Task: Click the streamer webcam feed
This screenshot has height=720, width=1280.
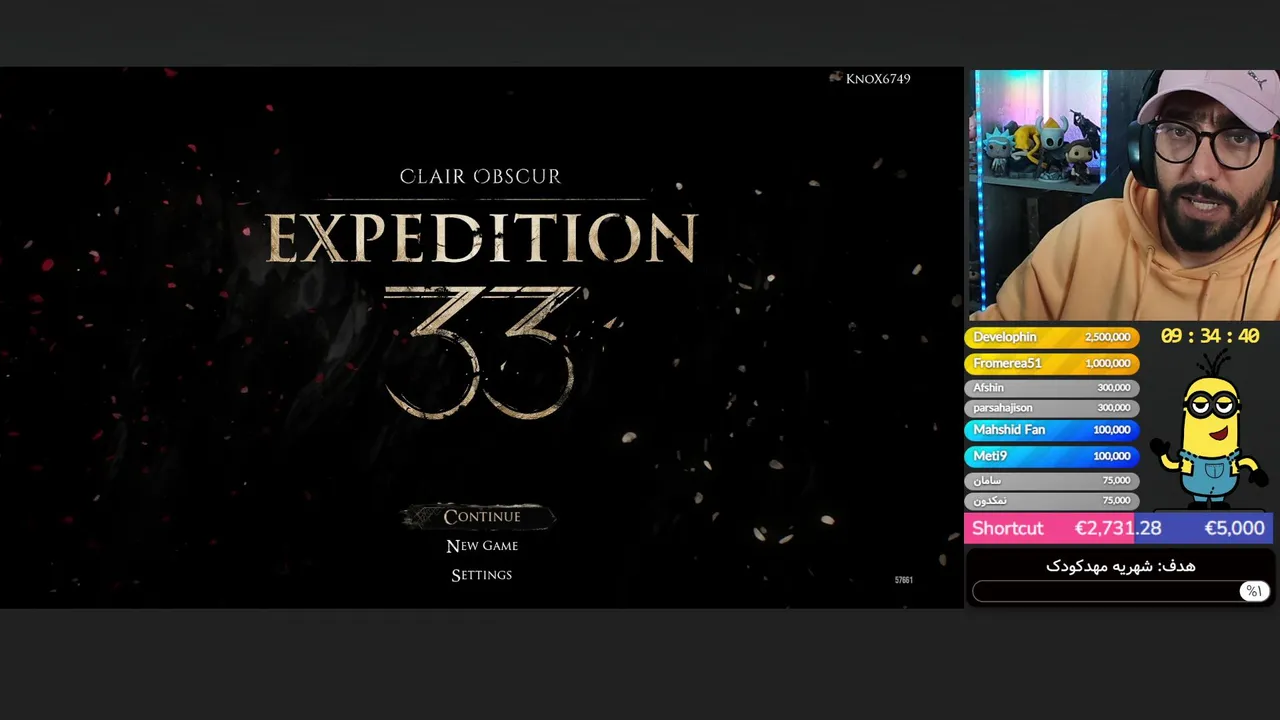Action: (x=1122, y=195)
